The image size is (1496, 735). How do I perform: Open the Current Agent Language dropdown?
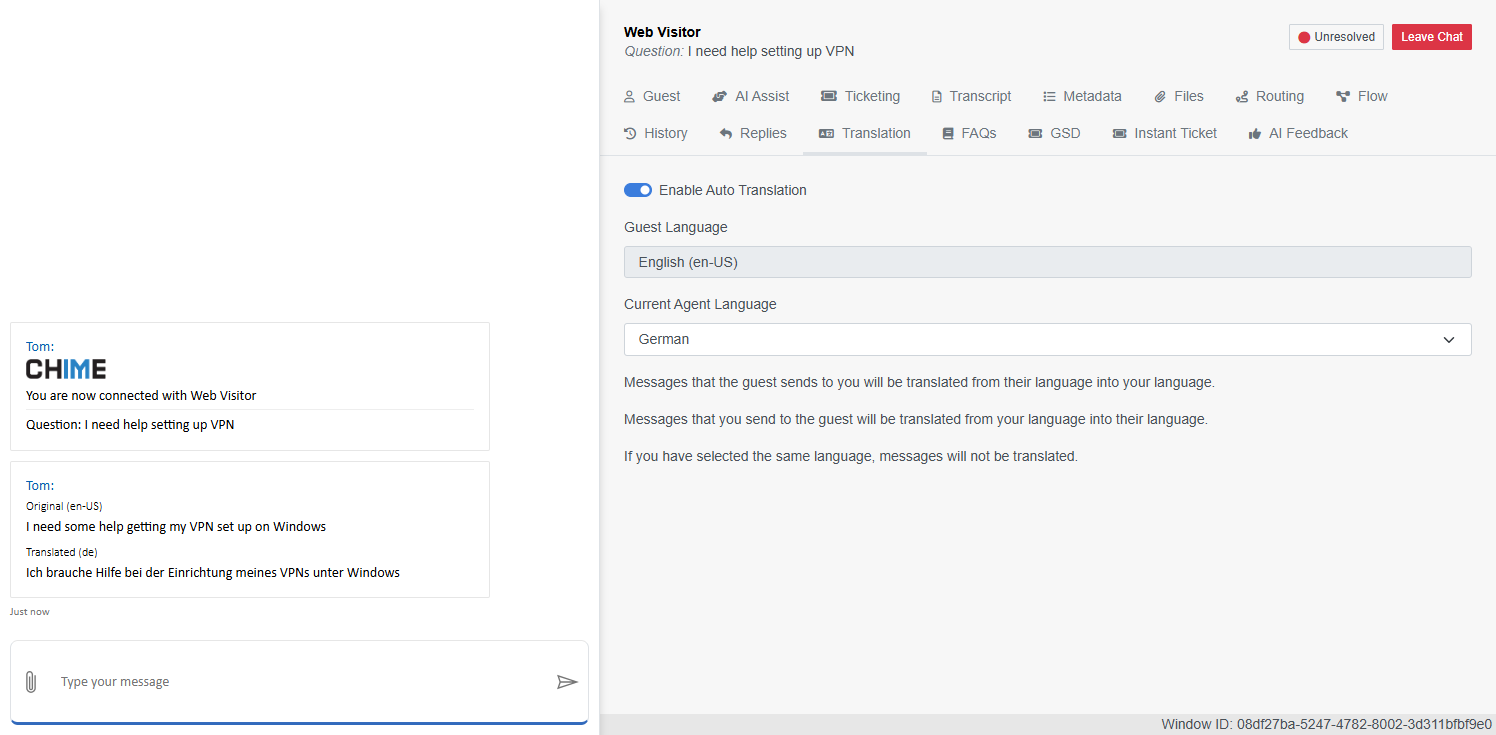pos(1047,339)
